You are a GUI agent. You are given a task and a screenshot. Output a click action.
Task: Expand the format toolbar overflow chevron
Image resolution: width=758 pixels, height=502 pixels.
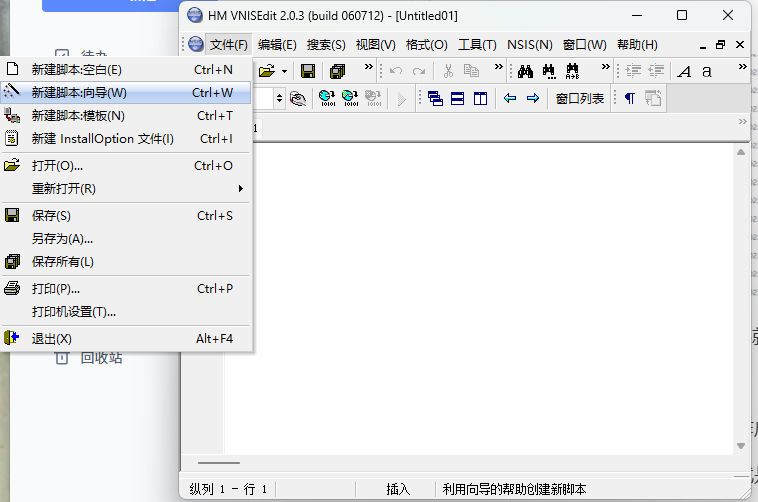(743, 67)
